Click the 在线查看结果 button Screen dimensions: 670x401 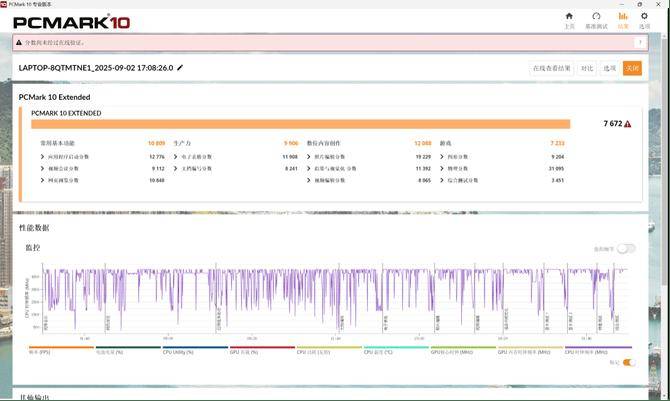552,68
